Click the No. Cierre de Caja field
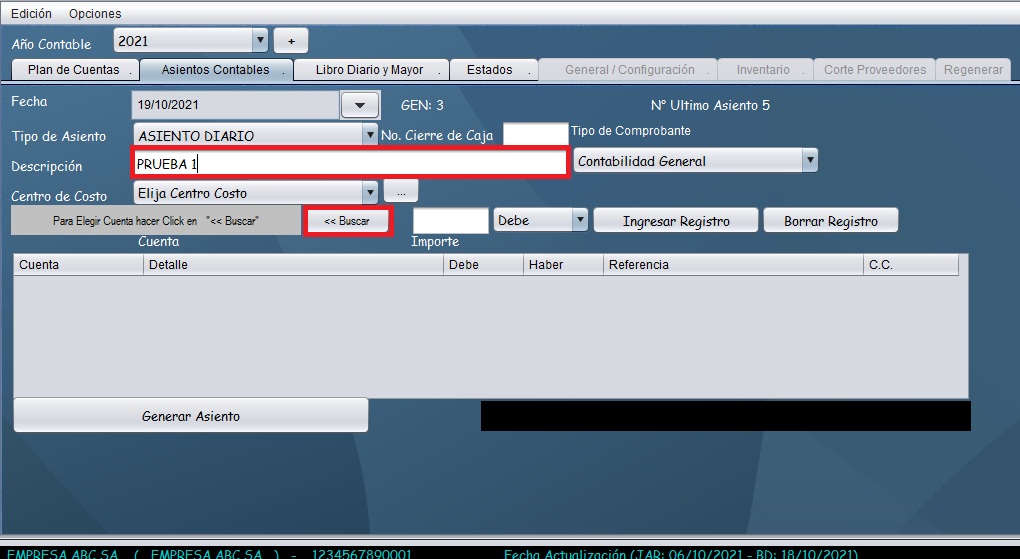The width and height of the screenshot is (1020, 559). 534,134
